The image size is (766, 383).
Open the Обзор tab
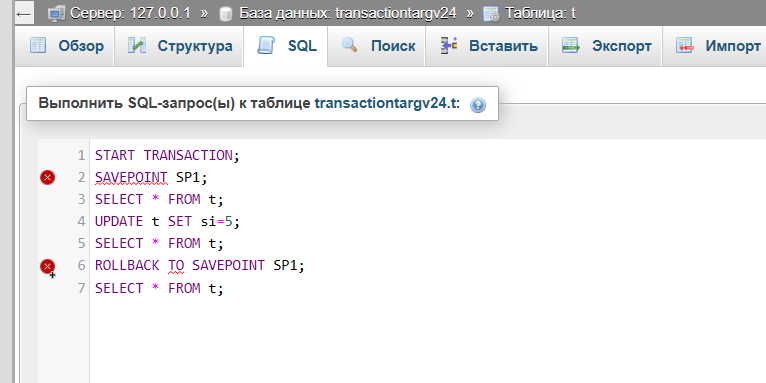[x=66, y=46]
